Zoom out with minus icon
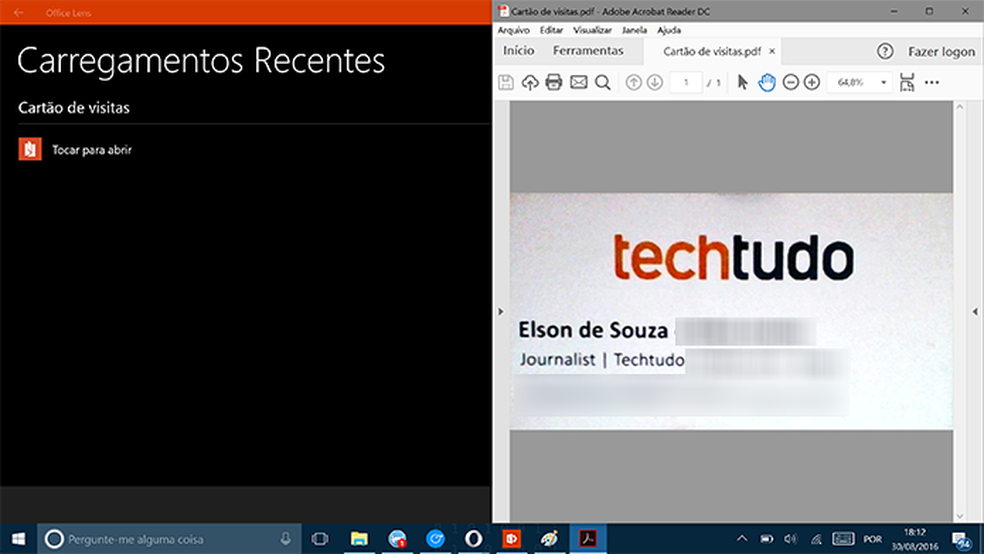984x554 pixels. (x=791, y=82)
